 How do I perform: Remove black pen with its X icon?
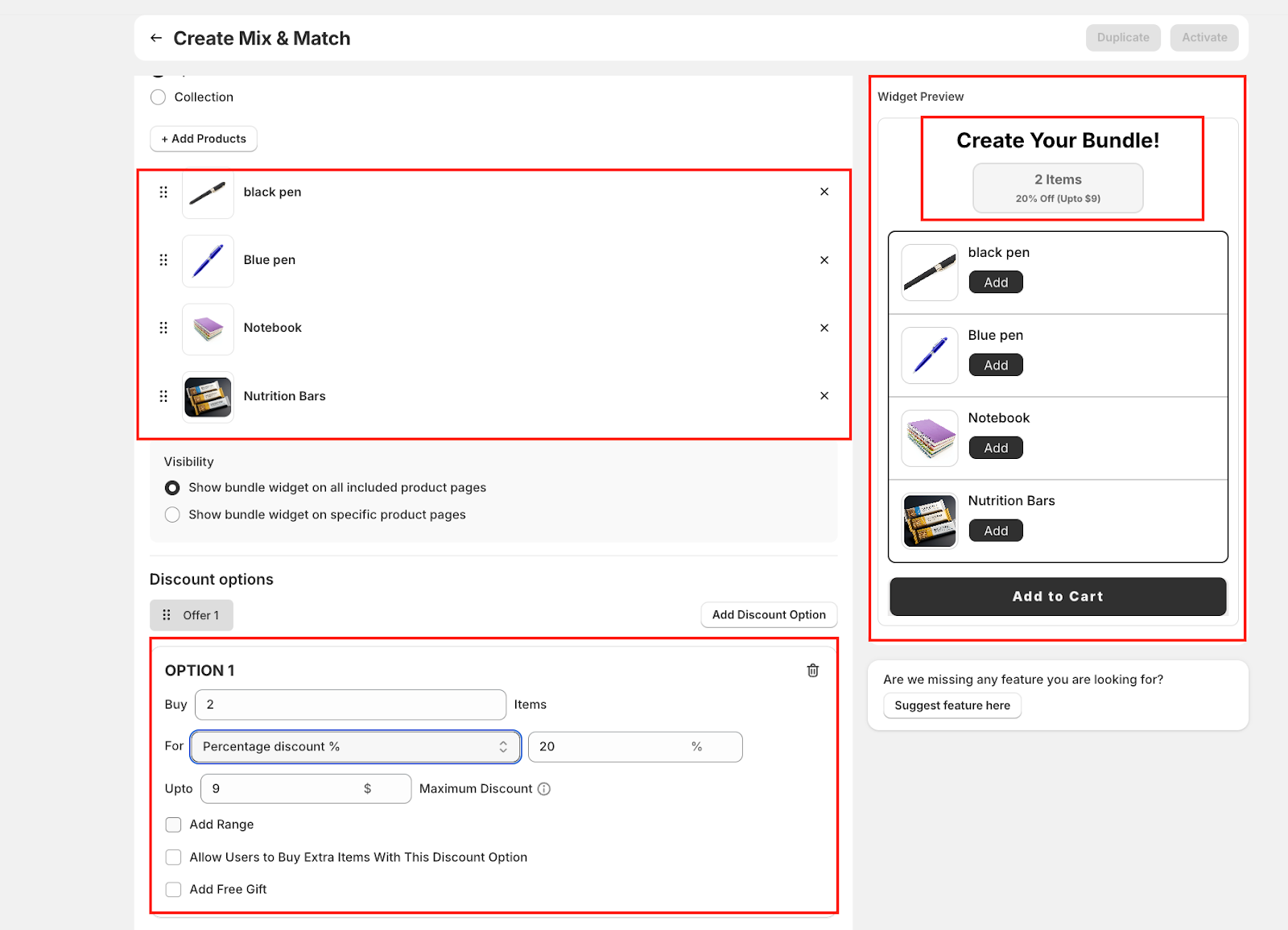[824, 192]
